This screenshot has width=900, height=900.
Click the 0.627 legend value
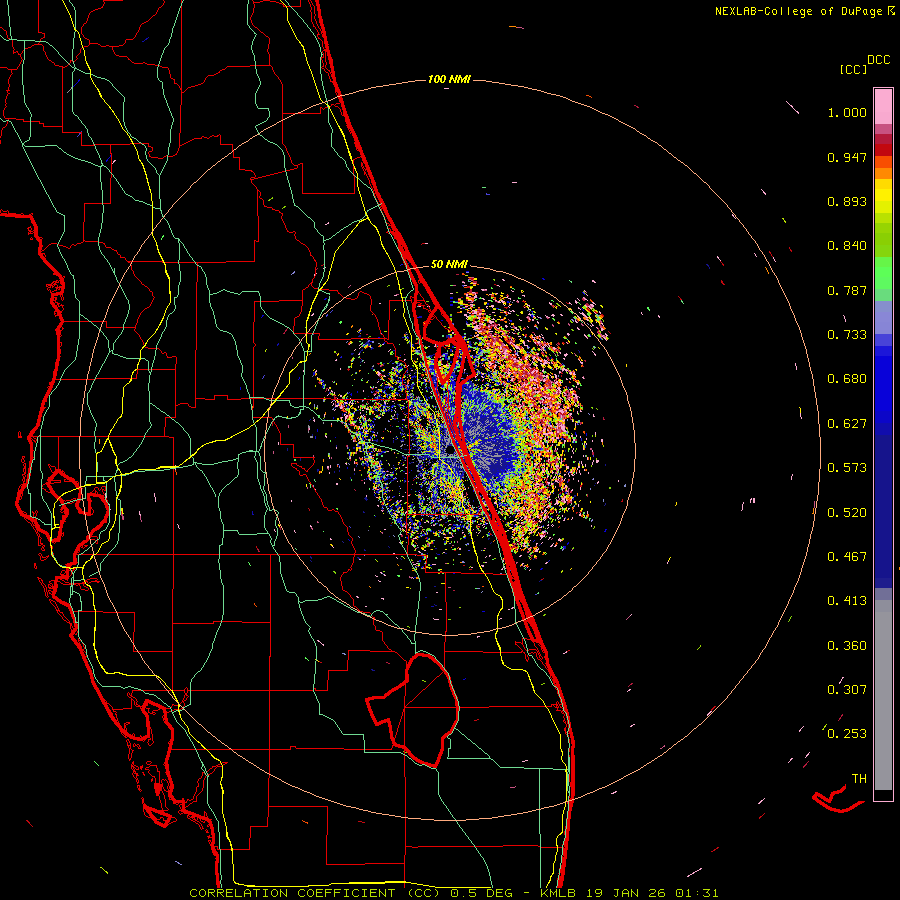(847, 424)
